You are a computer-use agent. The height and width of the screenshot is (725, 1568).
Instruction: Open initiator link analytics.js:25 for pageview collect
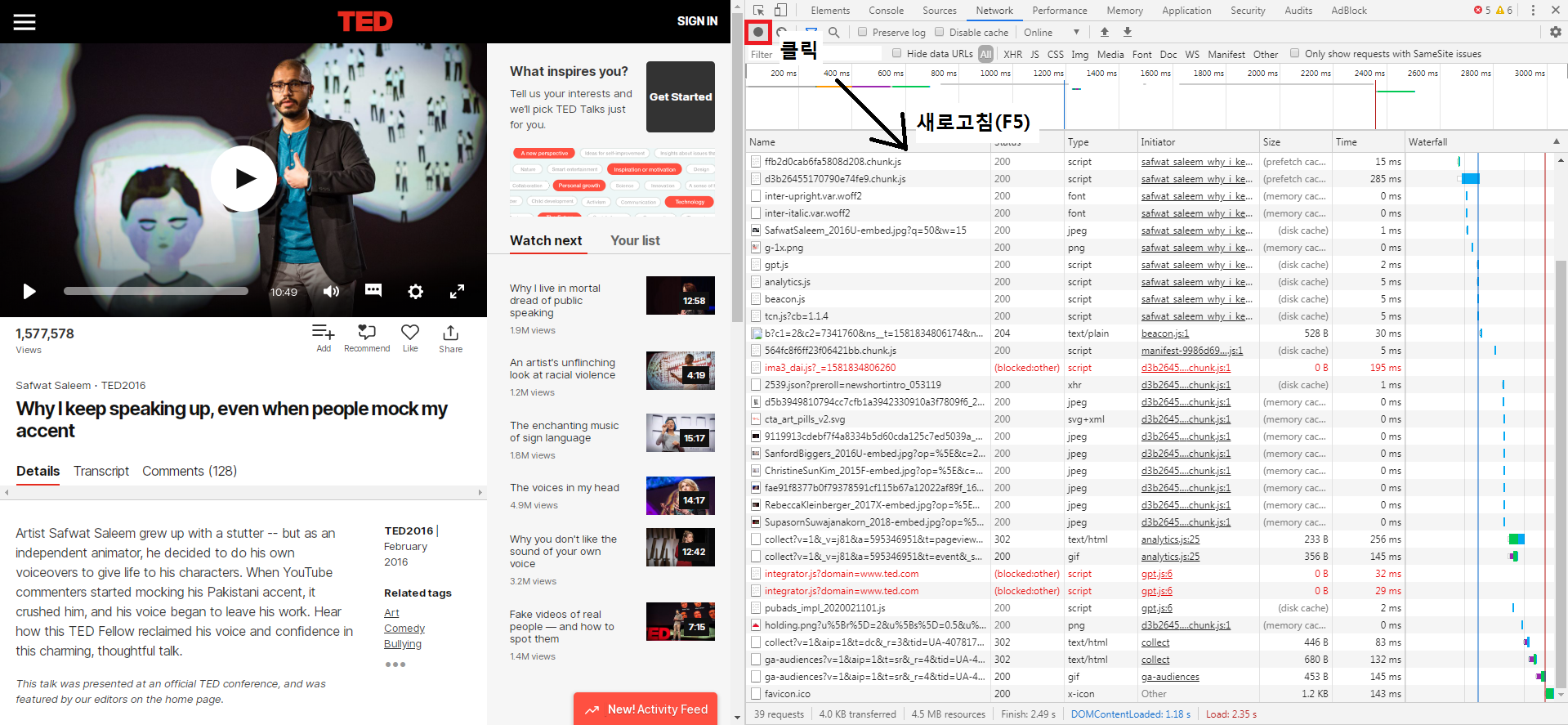click(x=1170, y=539)
